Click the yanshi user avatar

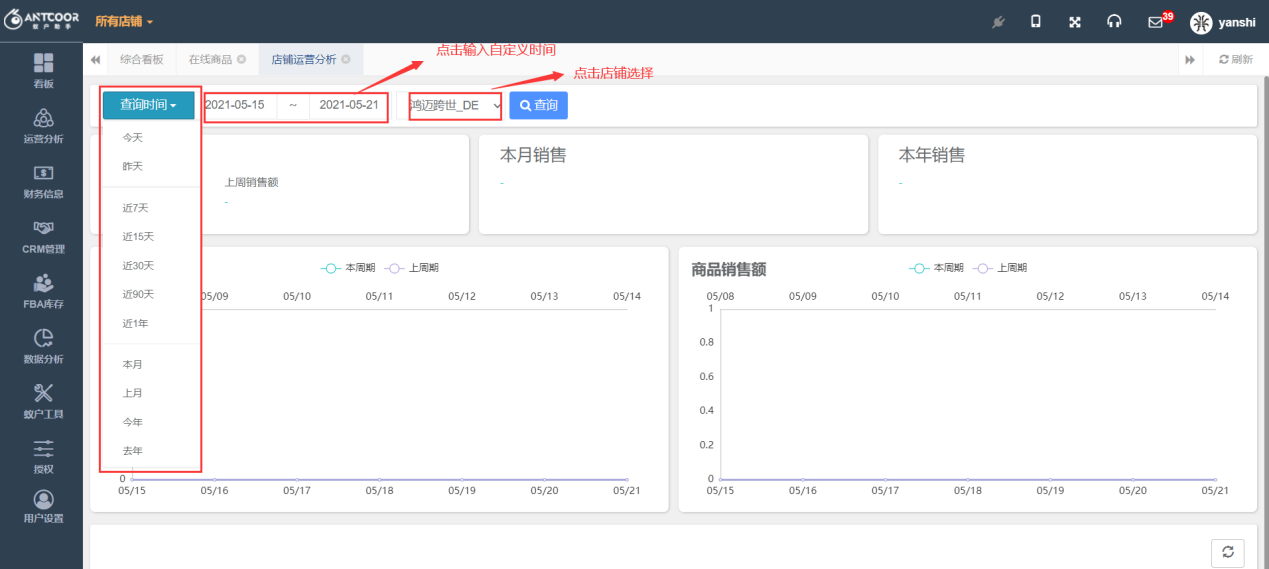click(x=1201, y=22)
